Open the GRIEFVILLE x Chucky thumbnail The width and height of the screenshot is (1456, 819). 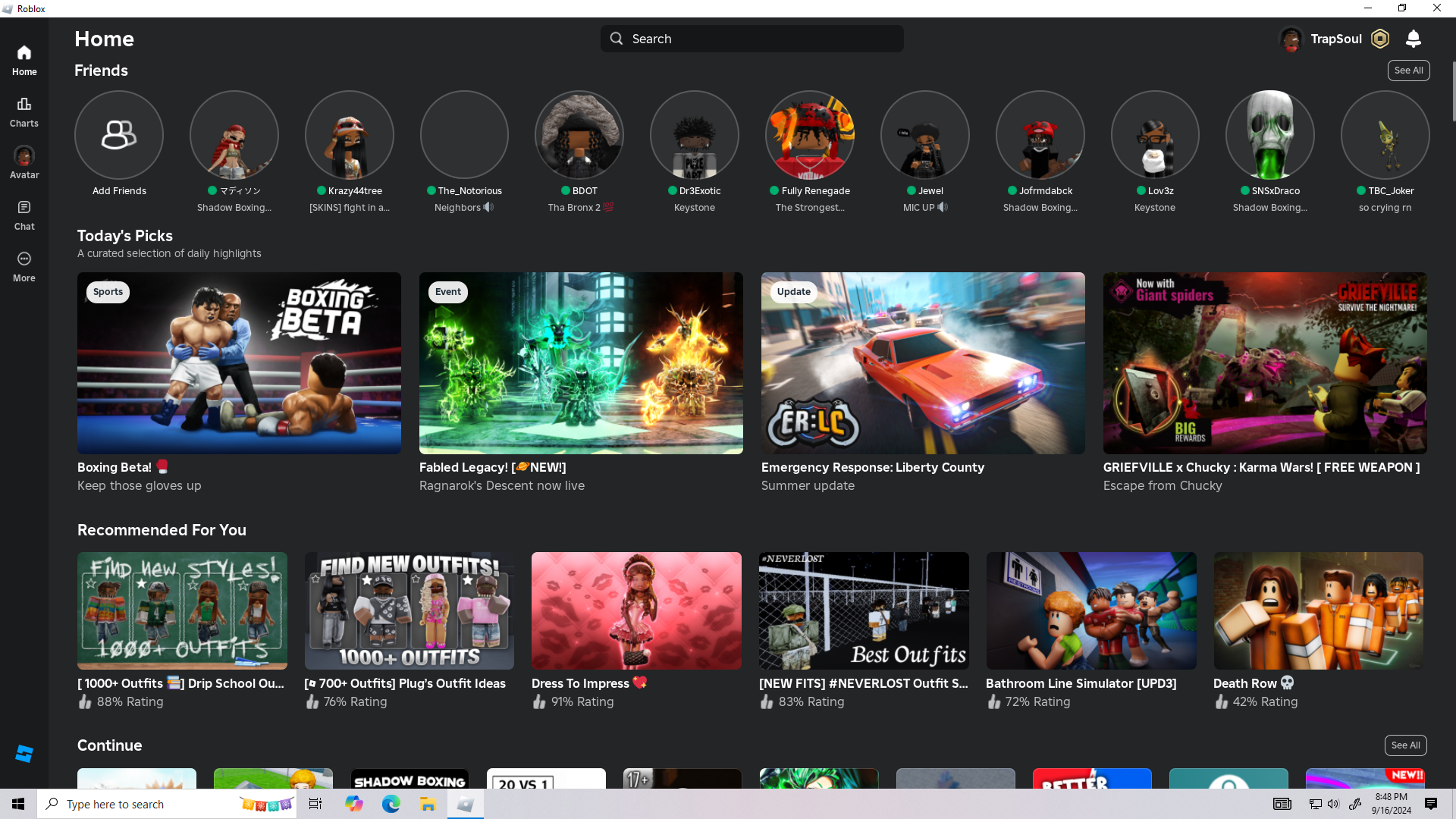(x=1265, y=363)
